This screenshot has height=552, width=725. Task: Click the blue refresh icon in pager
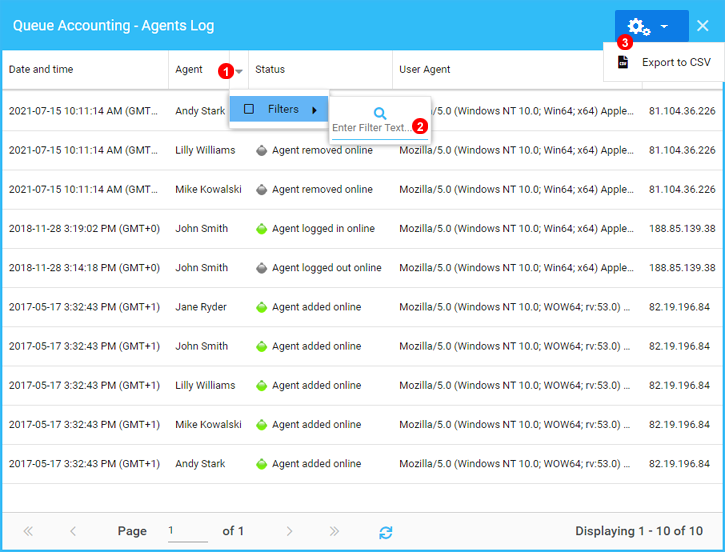(385, 532)
